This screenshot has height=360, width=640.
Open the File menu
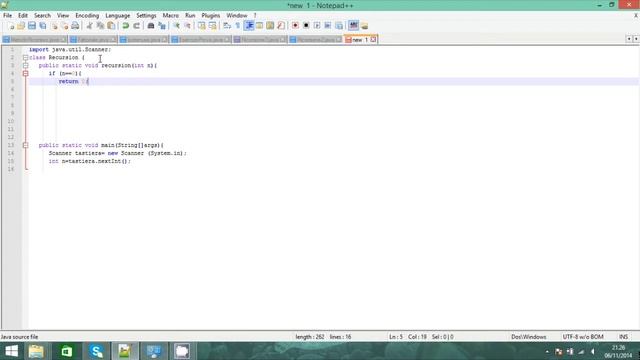(7, 16)
